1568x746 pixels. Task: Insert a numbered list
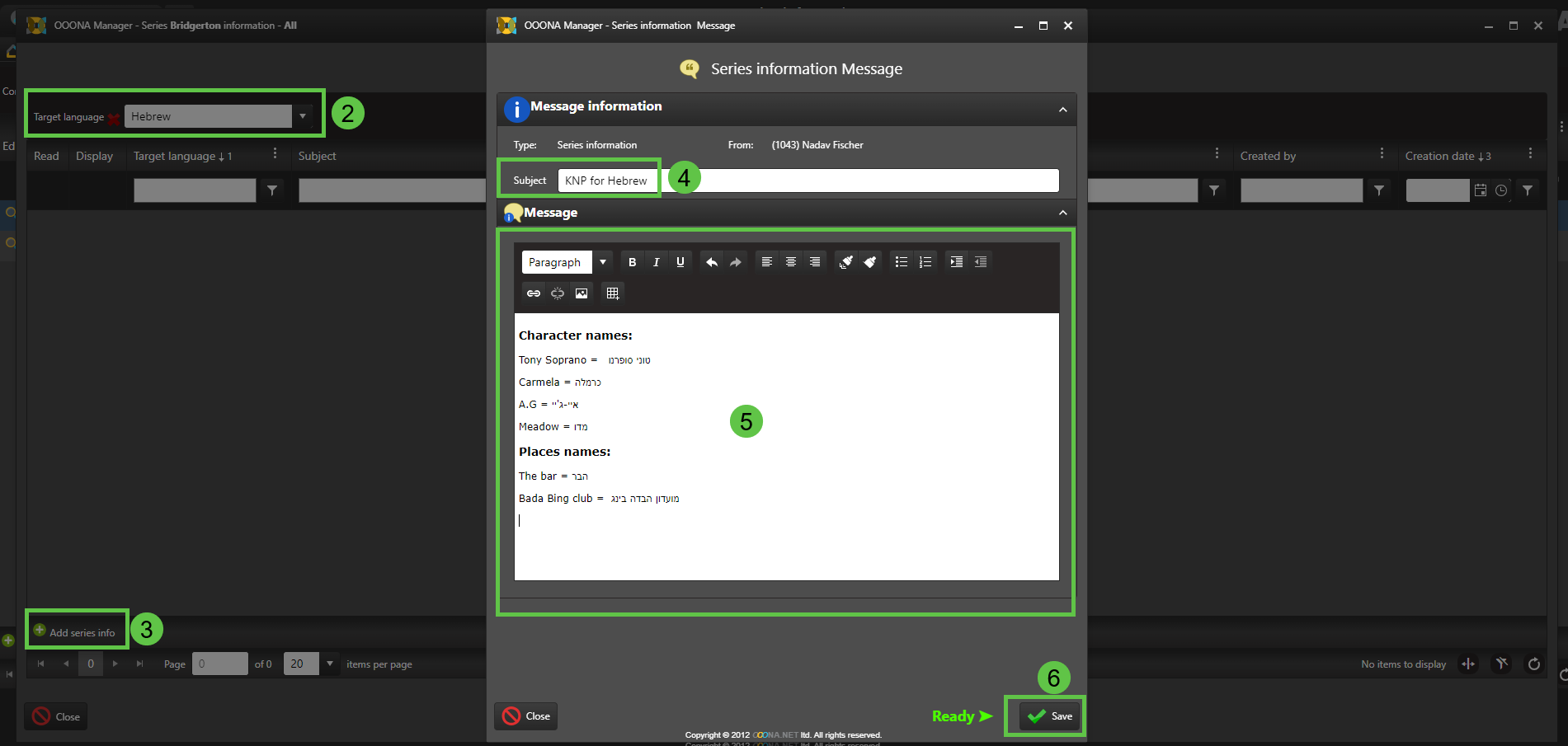[x=925, y=262]
